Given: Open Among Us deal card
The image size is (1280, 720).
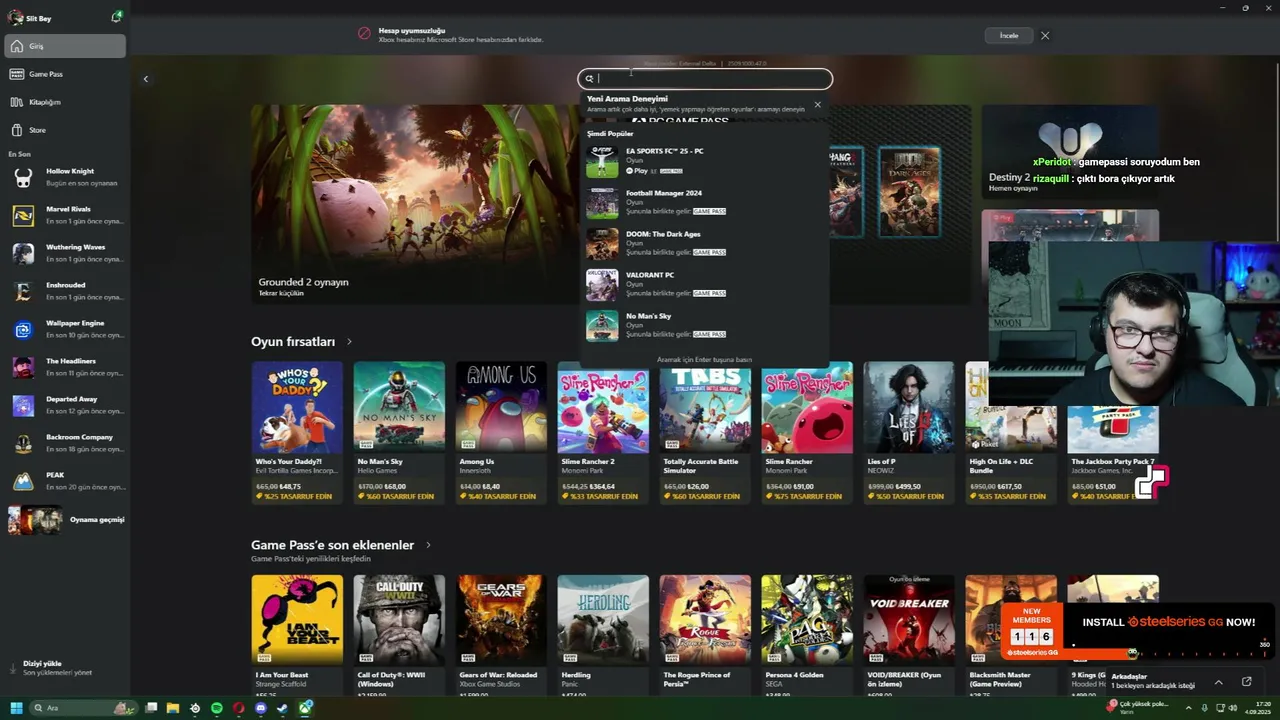Looking at the screenshot, I should pos(501,432).
